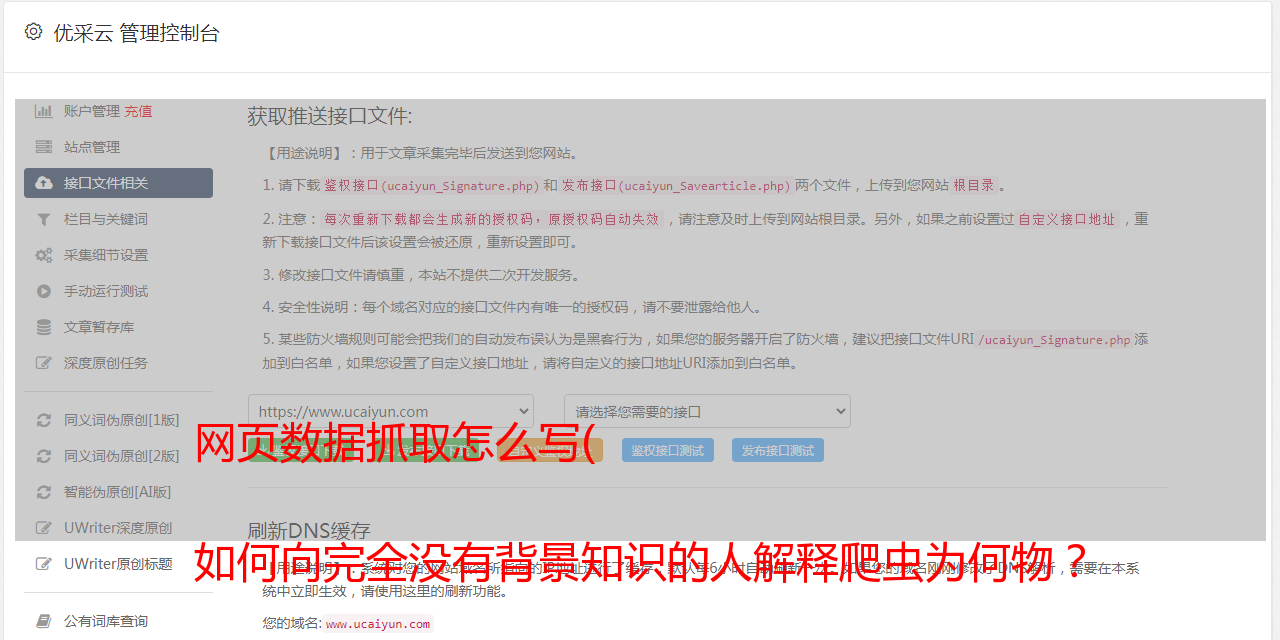1280x640 pixels.
Task: Open 账户管理 via its bar-chart icon
Action: pos(44,111)
